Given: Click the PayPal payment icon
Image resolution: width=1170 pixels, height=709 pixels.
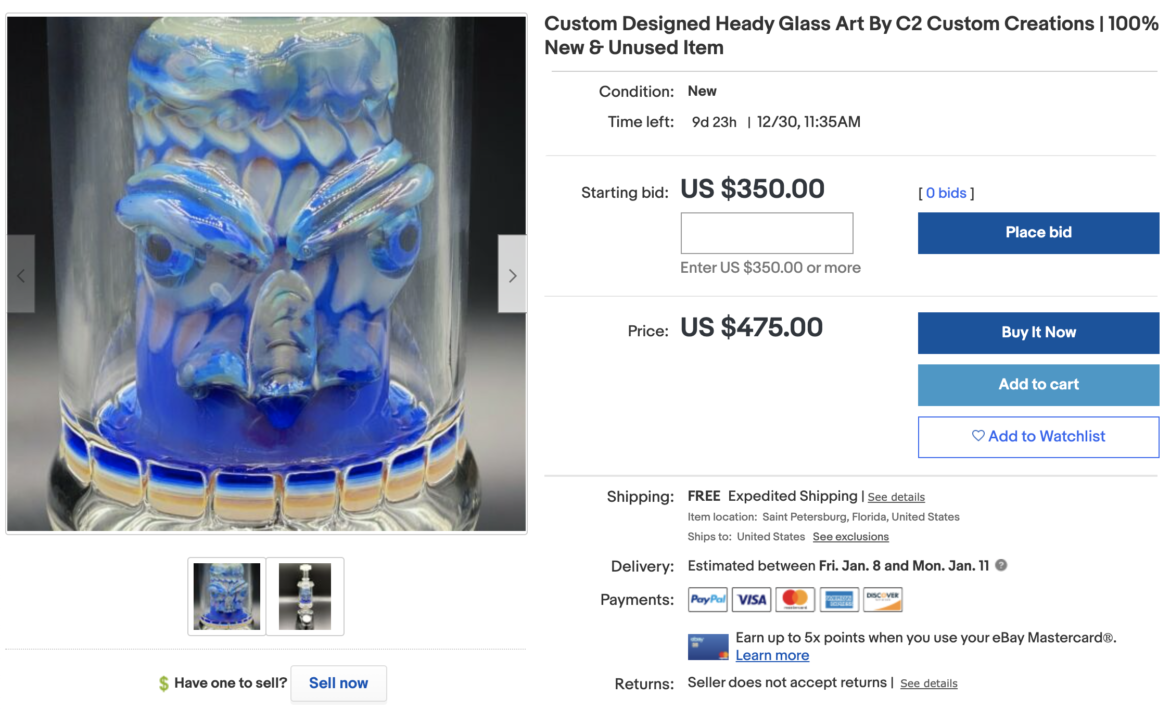Looking at the screenshot, I should click(707, 600).
